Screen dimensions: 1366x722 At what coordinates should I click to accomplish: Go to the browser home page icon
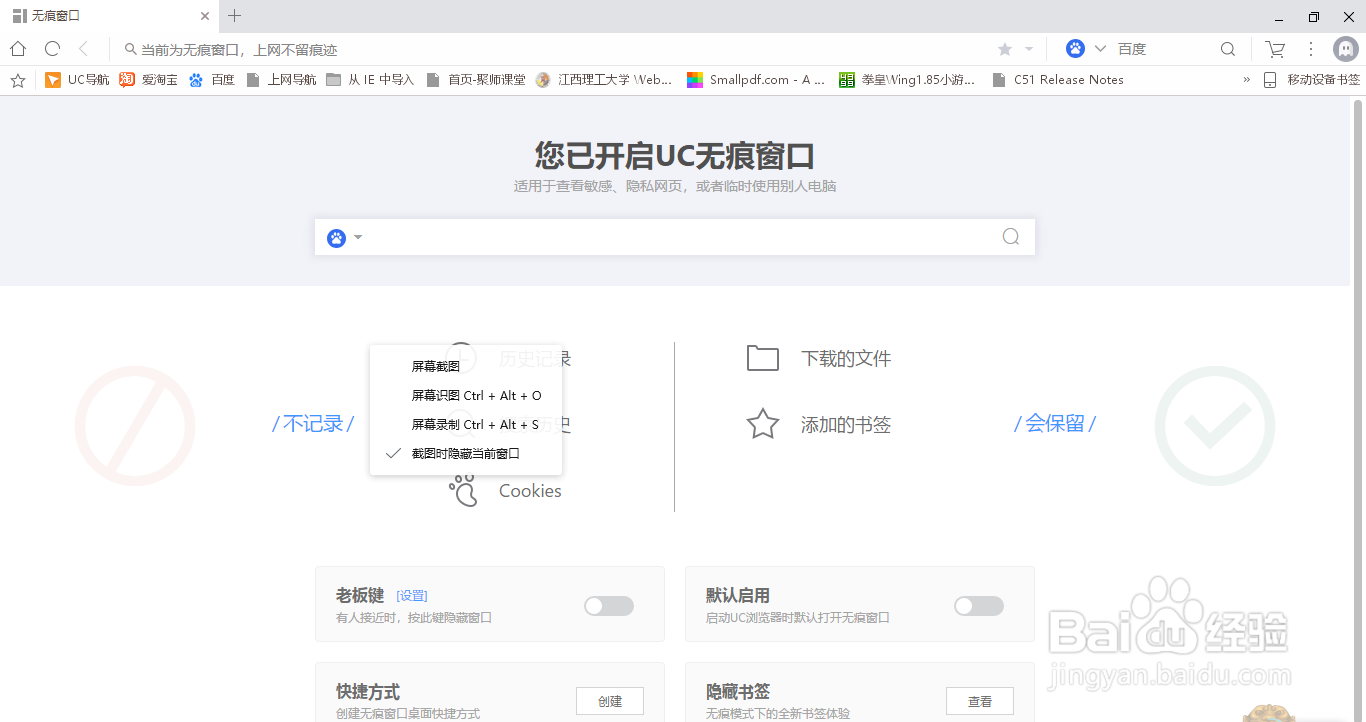tap(17, 49)
